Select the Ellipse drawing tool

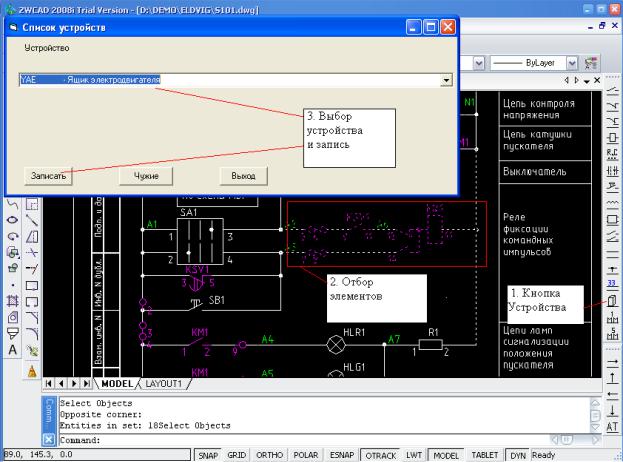click(x=13, y=219)
